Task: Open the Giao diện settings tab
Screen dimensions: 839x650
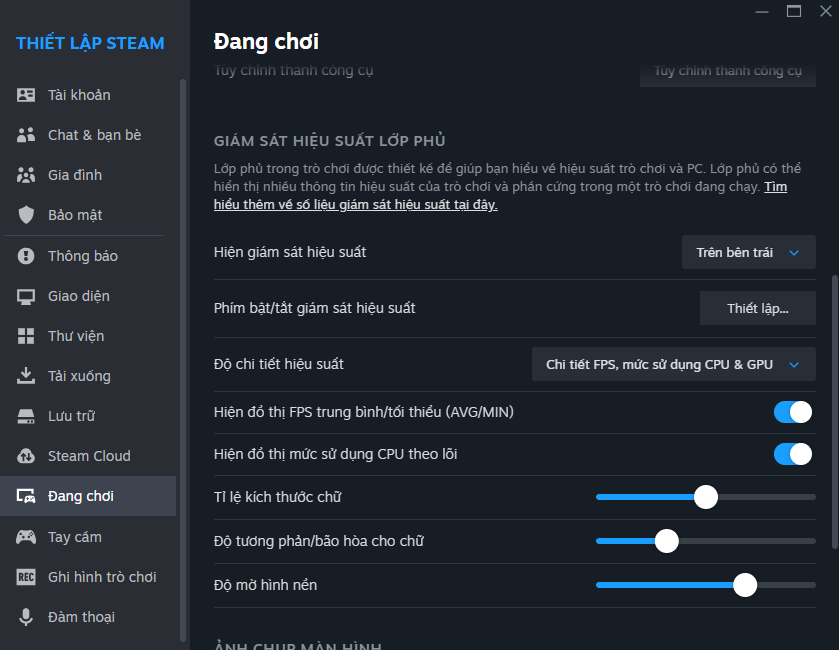Action: [x=78, y=296]
